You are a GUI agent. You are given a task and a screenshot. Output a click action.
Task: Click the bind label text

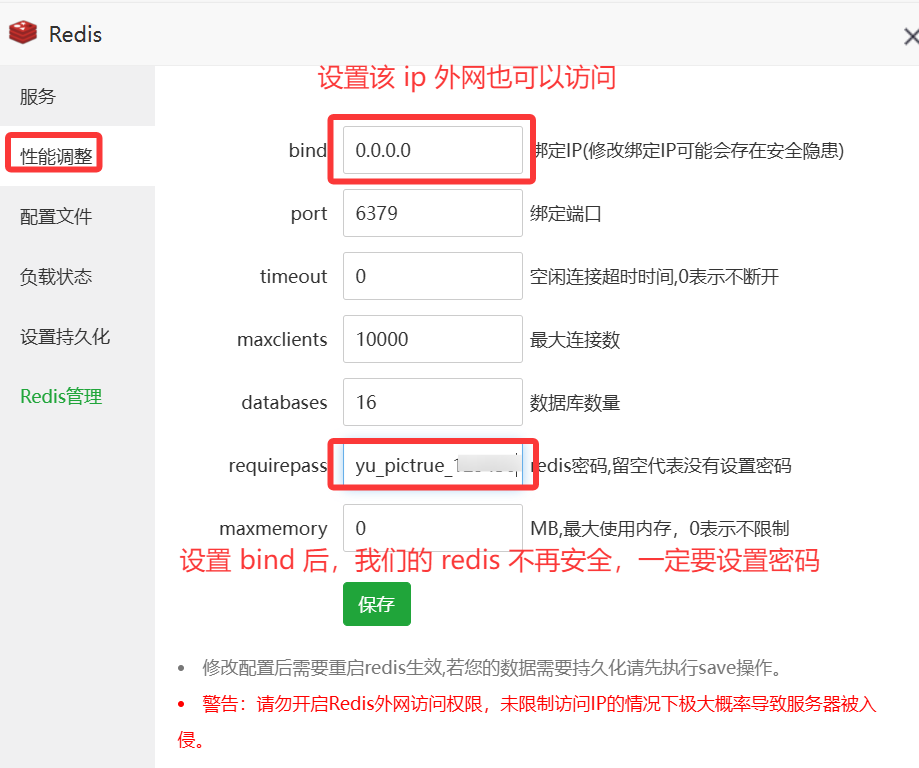[308, 150]
